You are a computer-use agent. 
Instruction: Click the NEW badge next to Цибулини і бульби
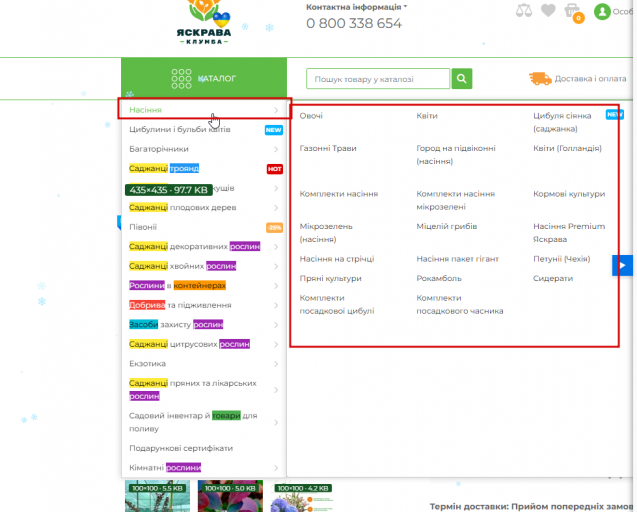click(x=273, y=130)
